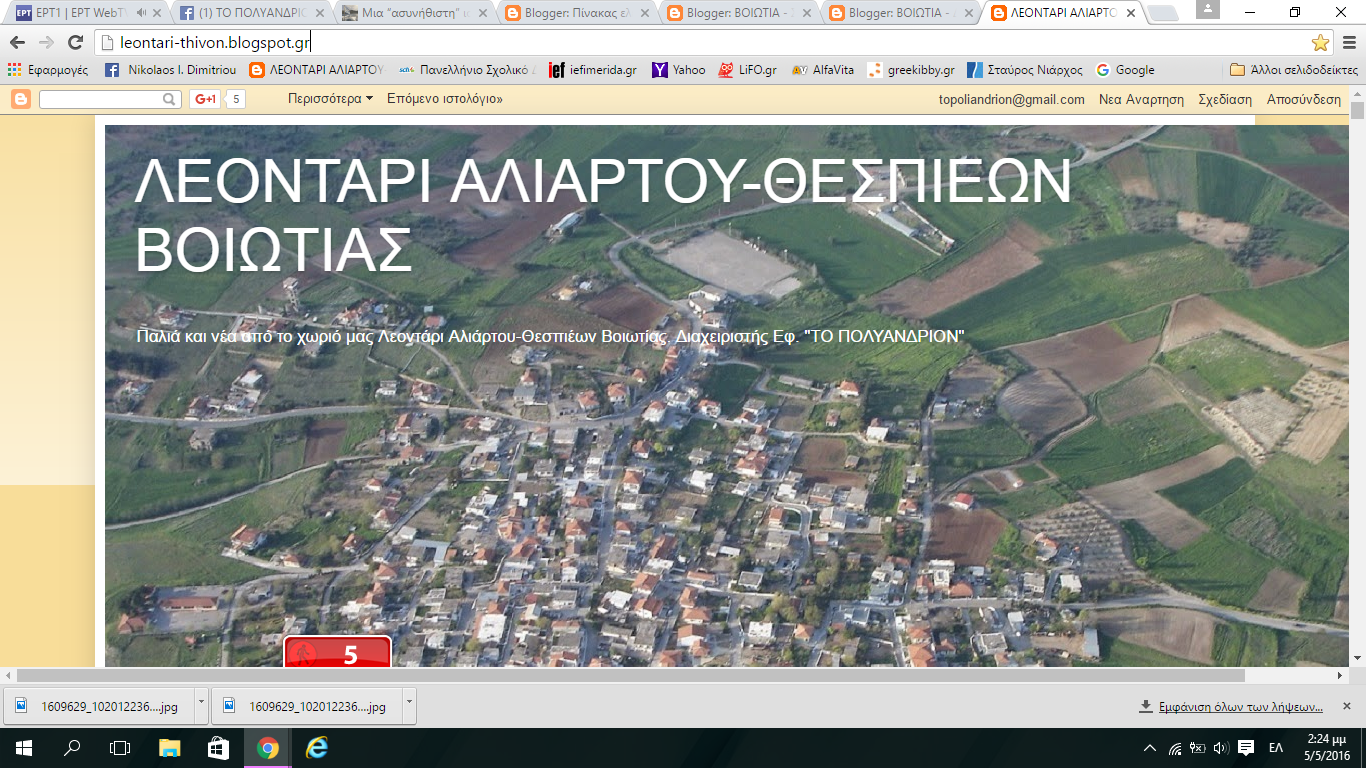Click the vertical scrollbar thumb
Viewport: 1368px width, 772px height.
pos(1357,111)
